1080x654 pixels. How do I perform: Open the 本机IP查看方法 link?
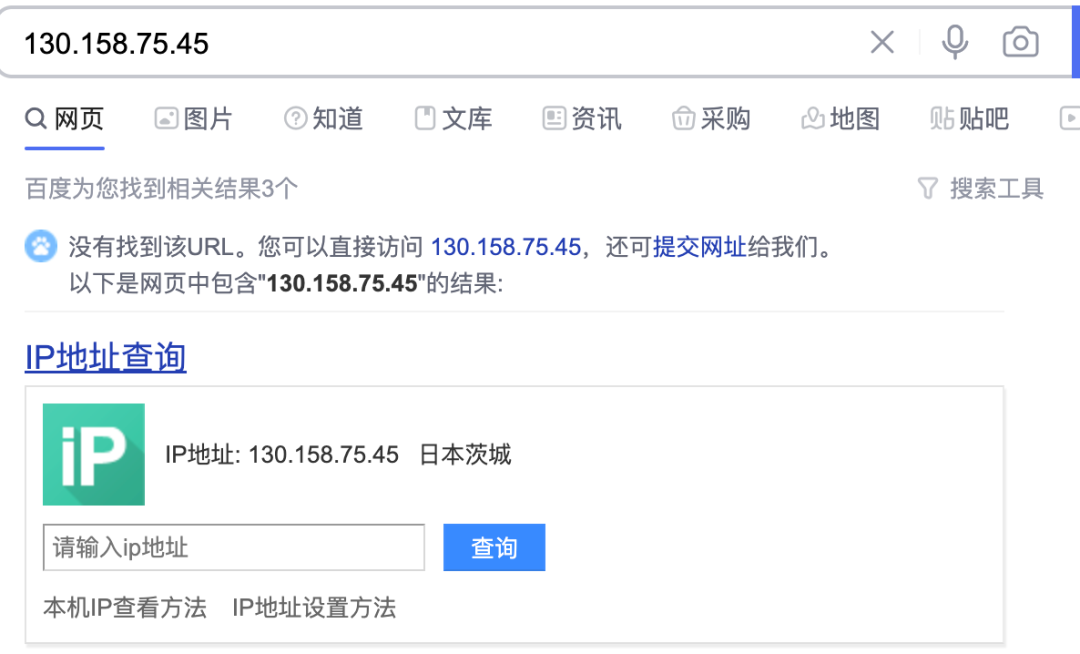coord(125,607)
